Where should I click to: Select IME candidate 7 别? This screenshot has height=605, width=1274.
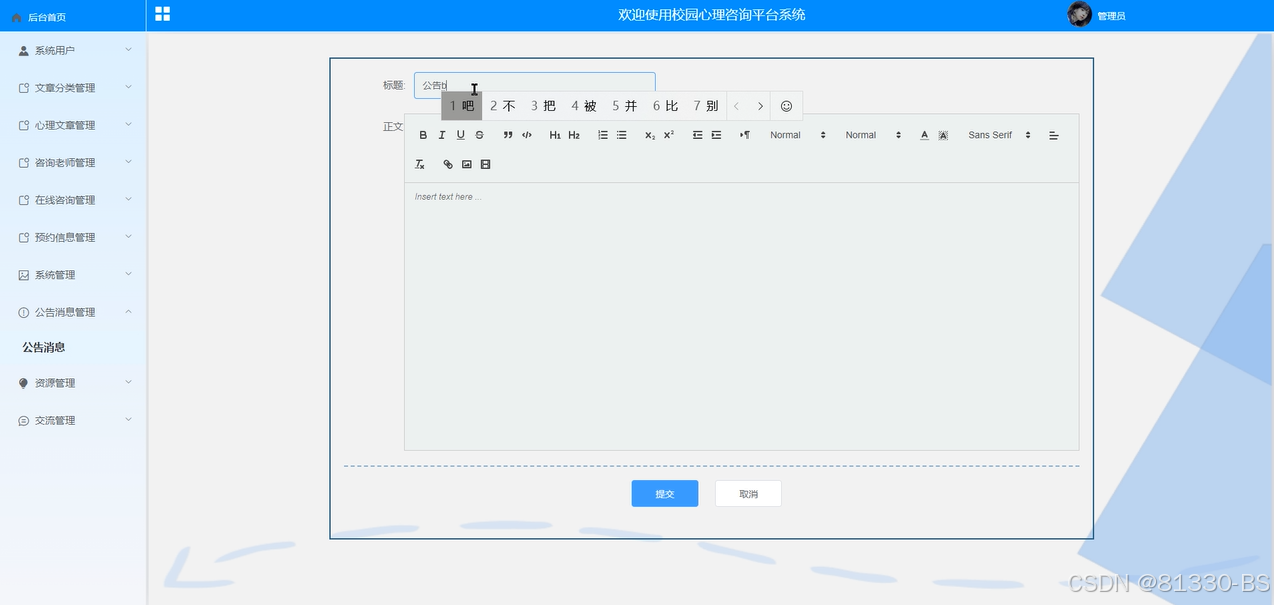pos(706,106)
